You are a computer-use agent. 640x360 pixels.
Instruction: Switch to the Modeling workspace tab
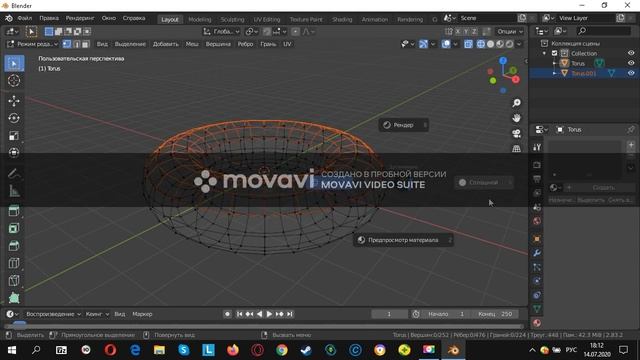tap(200, 19)
